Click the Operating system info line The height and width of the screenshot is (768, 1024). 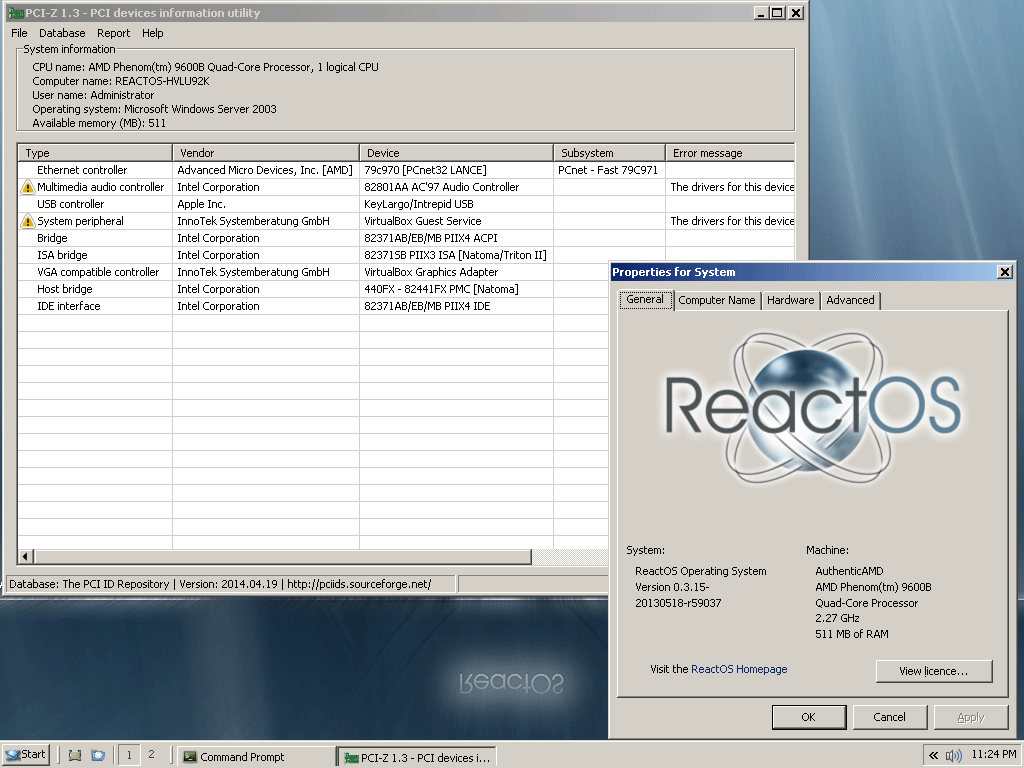click(x=155, y=109)
